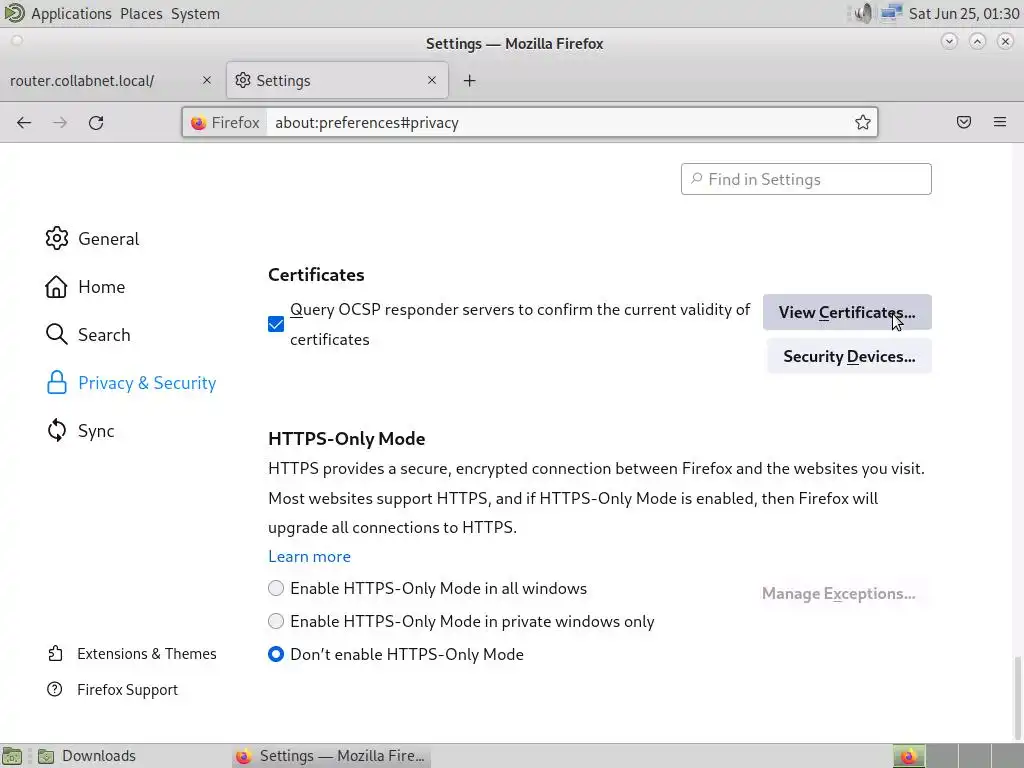Viewport: 1024px width, 768px height.
Task: Uncheck Query OCSP responder servers checkbox
Action: [x=276, y=324]
